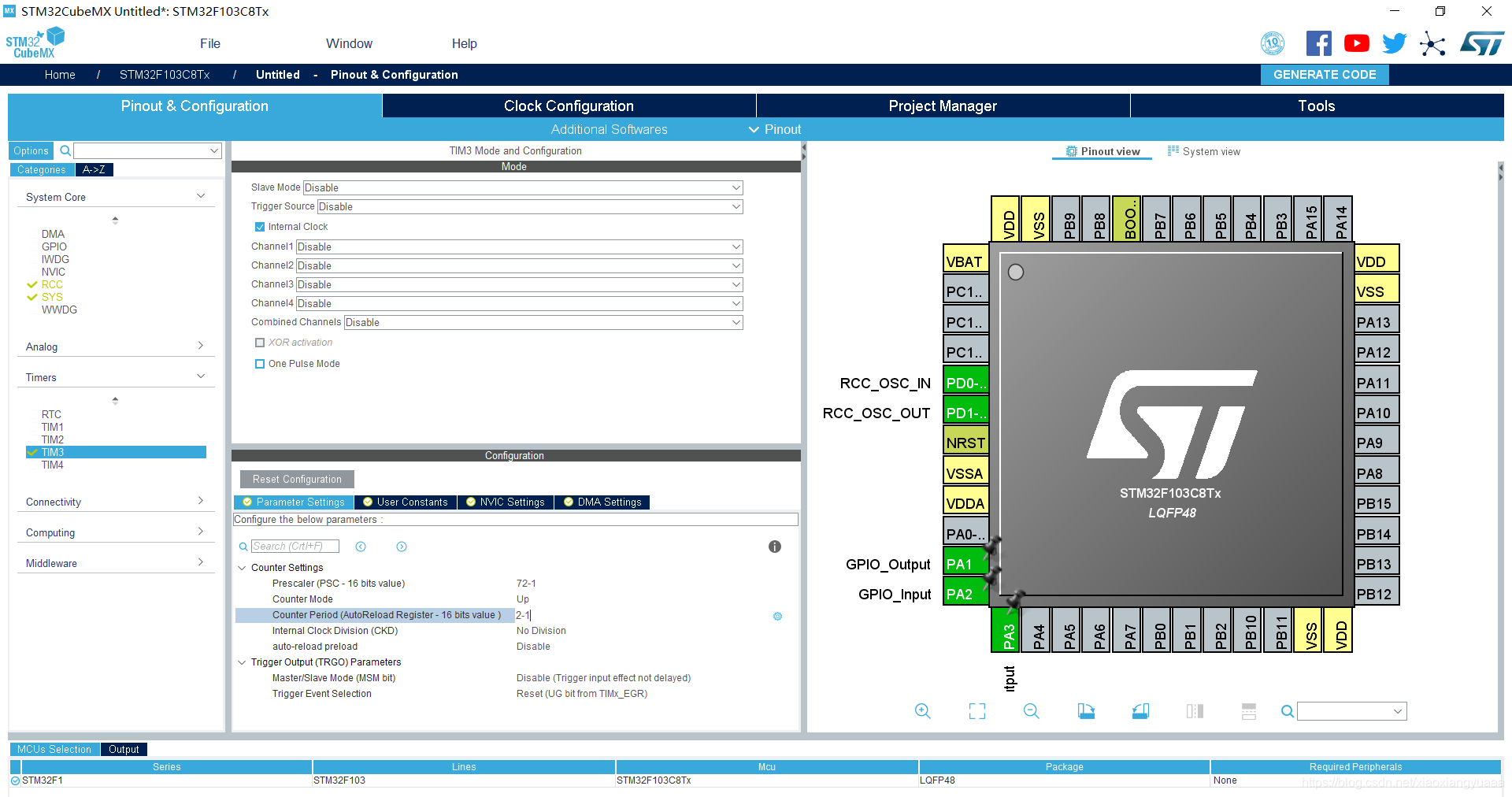The height and width of the screenshot is (797, 1512).
Task: Rotate pinout view counterclockwise icon
Action: pos(1140,711)
